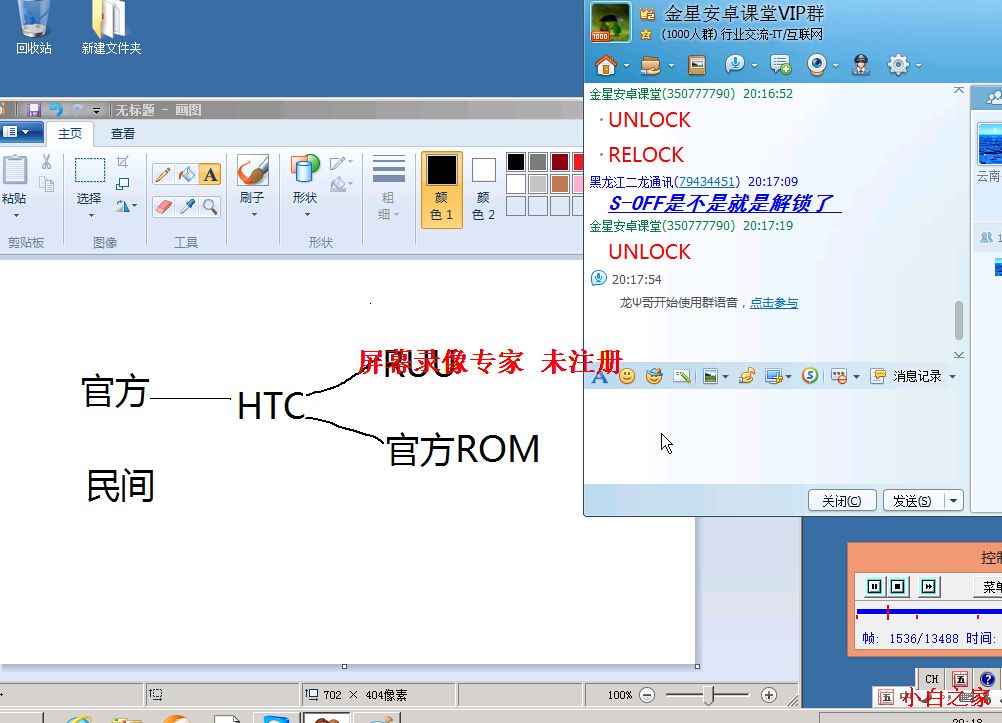Open the shape Outline dropdown in Paint
This screenshot has width=1002, height=723.
(341, 163)
